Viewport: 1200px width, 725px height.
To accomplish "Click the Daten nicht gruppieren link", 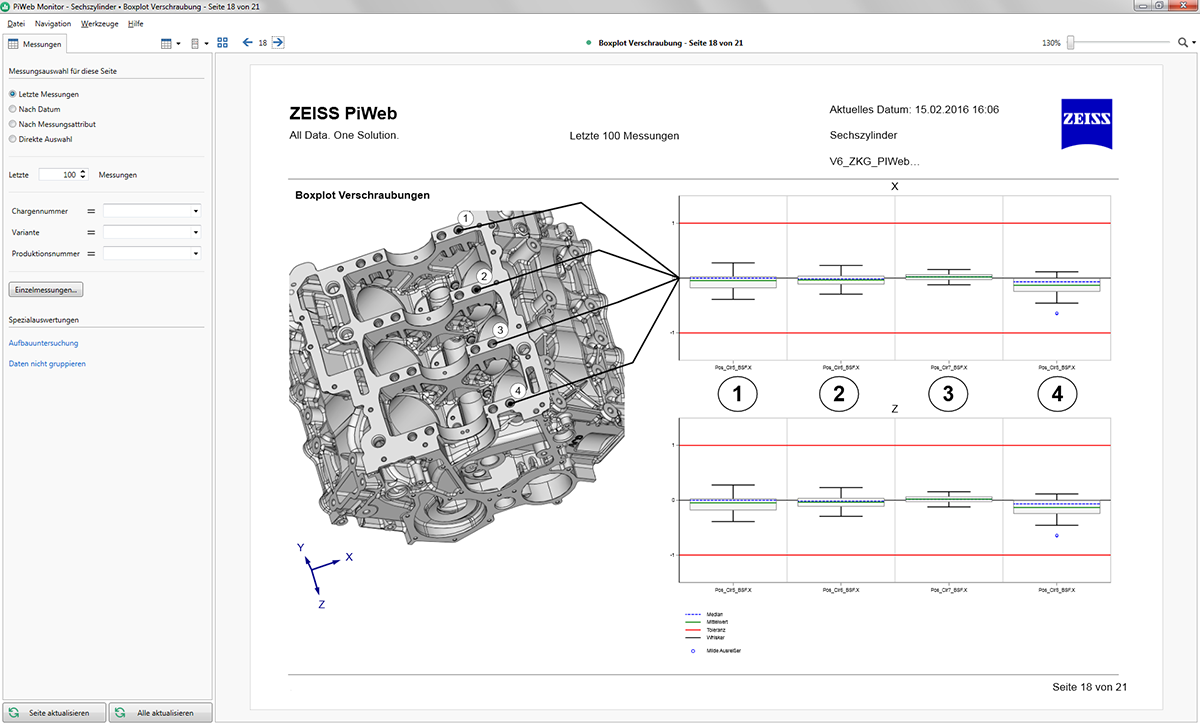I will click(x=47, y=364).
